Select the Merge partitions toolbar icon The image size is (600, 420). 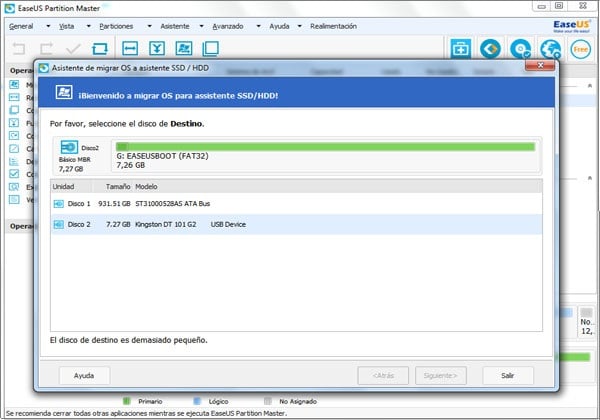157,49
